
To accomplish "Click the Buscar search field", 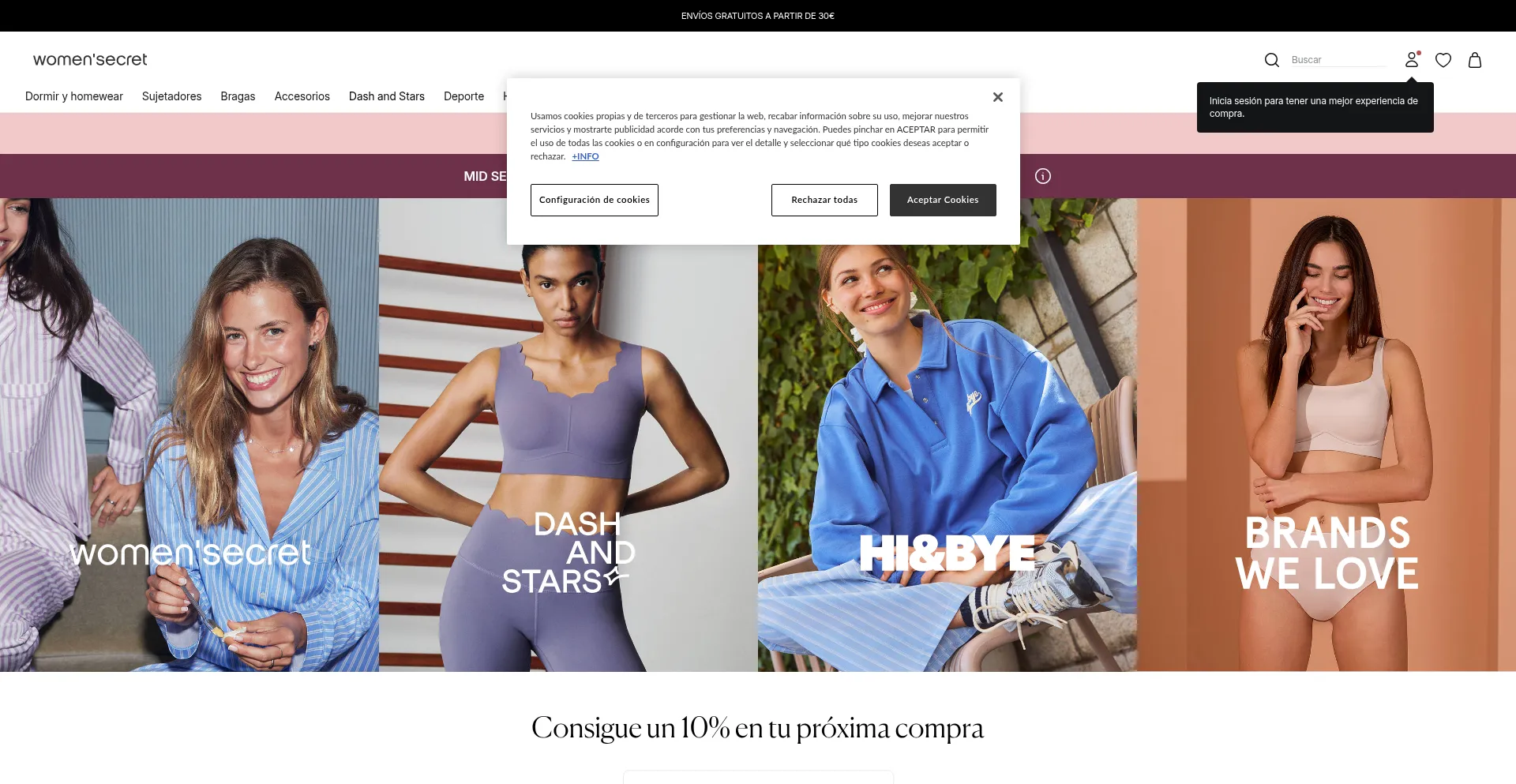I will (1338, 60).
